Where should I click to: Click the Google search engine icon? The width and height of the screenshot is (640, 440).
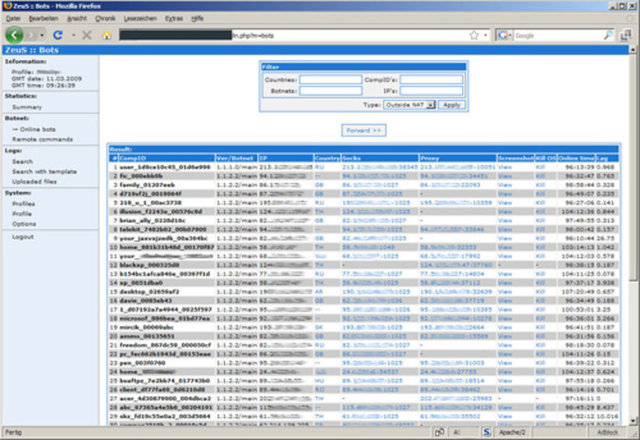pyautogui.click(x=503, y=34)
